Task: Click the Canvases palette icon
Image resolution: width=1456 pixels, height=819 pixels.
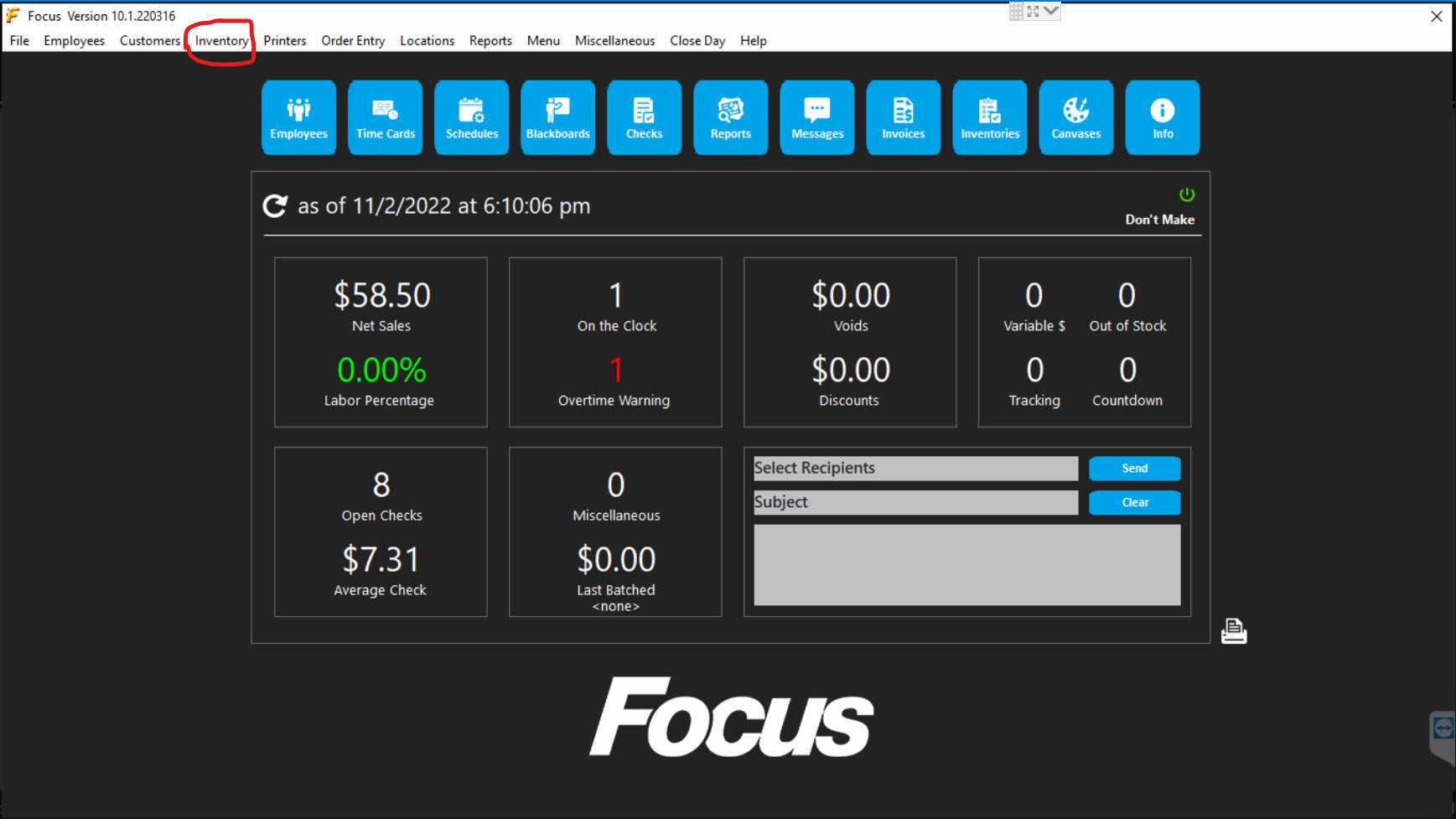Action: [1075, 117]
